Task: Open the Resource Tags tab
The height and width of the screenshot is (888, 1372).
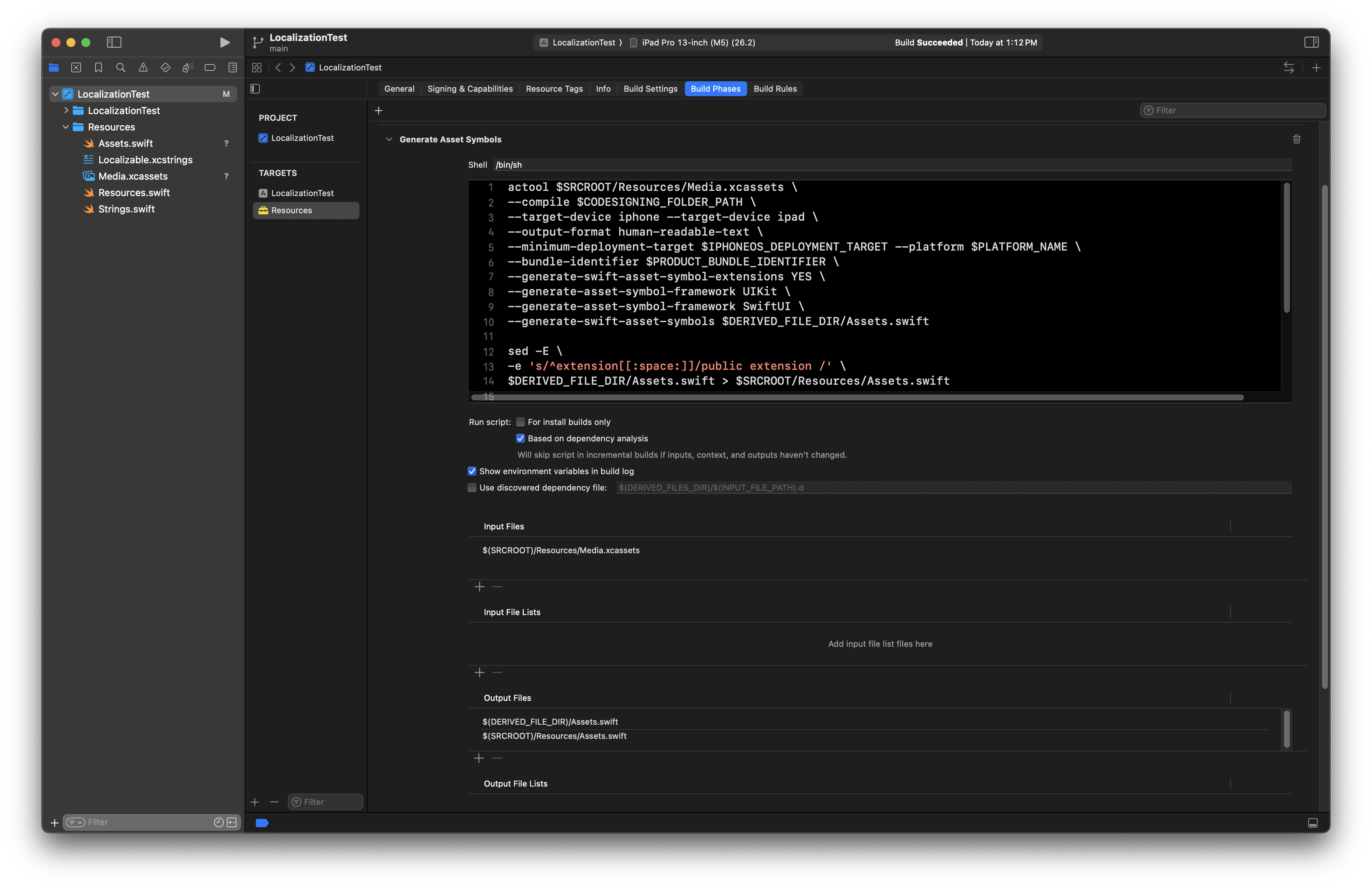Action: click(x=554, y=88)
